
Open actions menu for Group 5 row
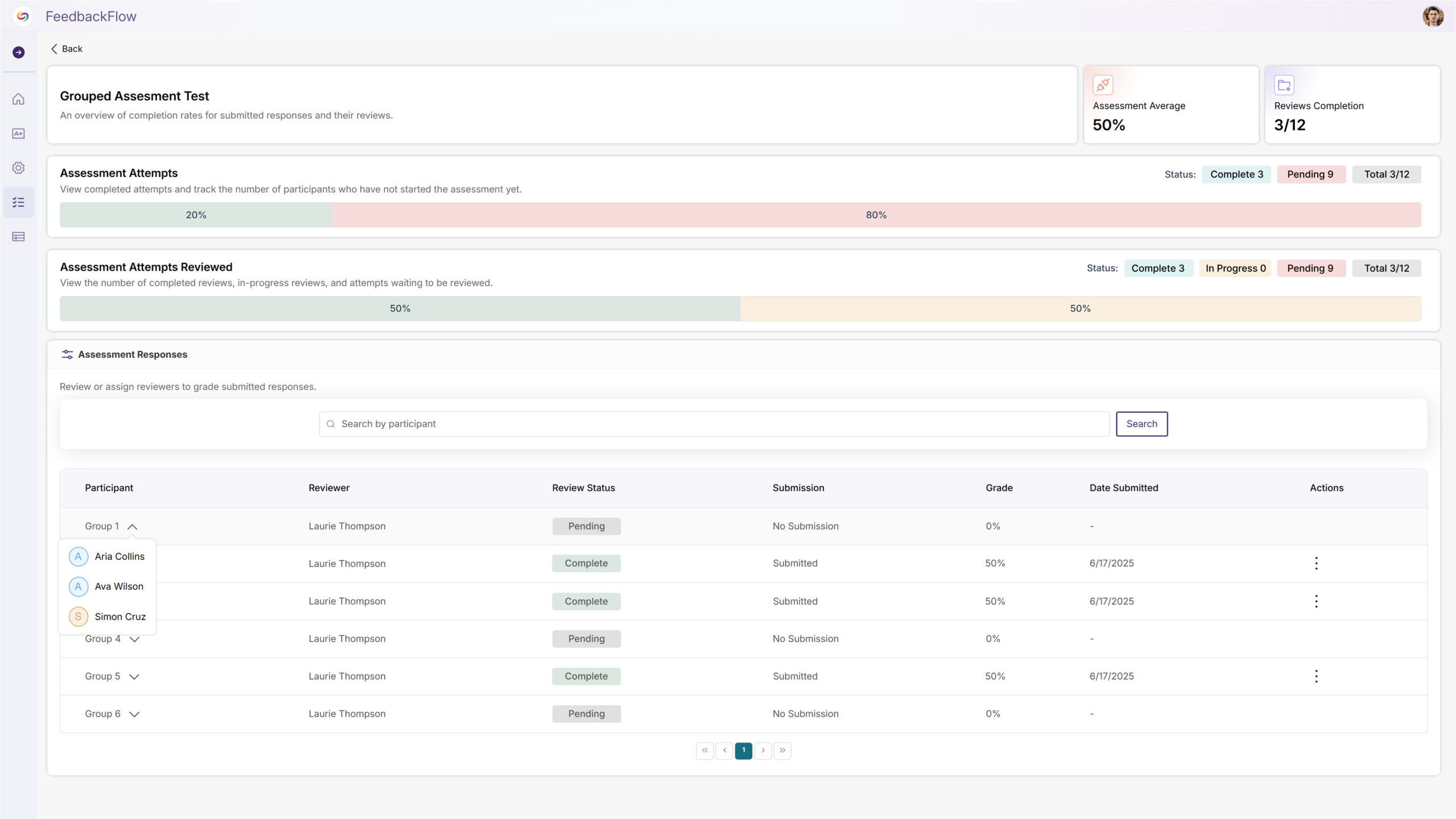[x=1316, y=676]
